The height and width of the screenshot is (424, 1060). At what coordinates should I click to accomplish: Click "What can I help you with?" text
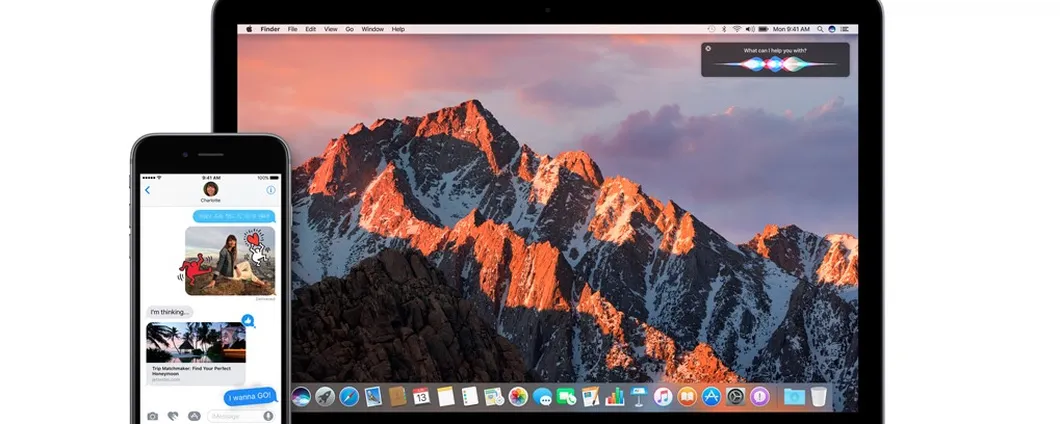coord(775,50)
